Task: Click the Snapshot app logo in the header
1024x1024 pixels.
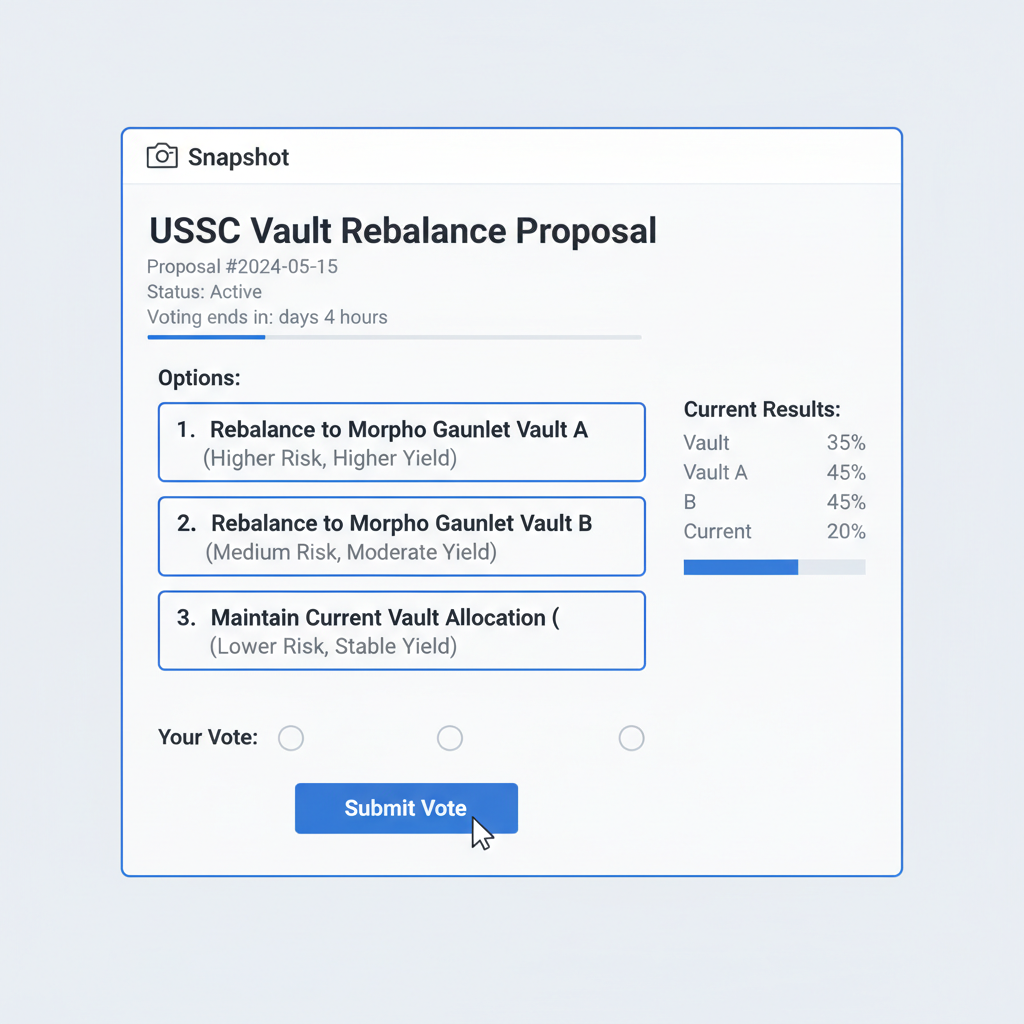Action: [x=217, y=156]
